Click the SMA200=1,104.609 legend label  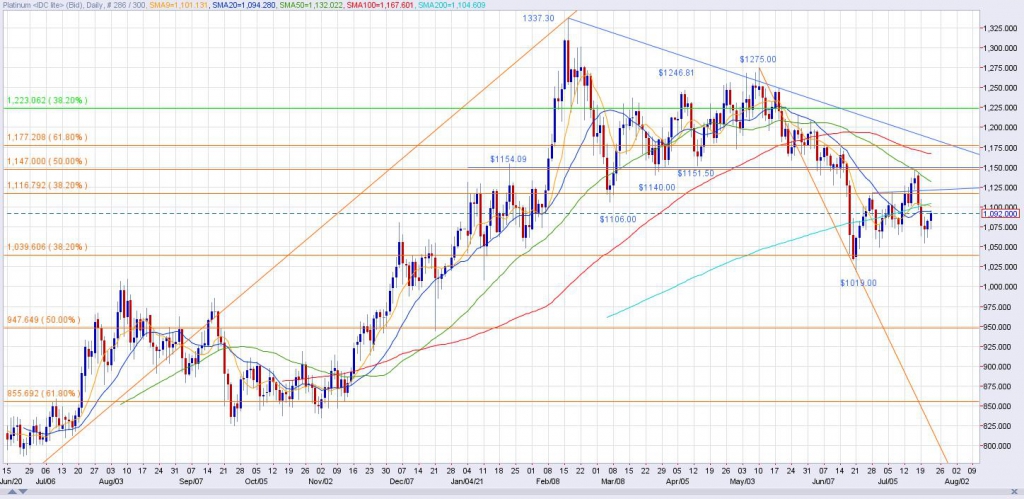tap(451, 5)
